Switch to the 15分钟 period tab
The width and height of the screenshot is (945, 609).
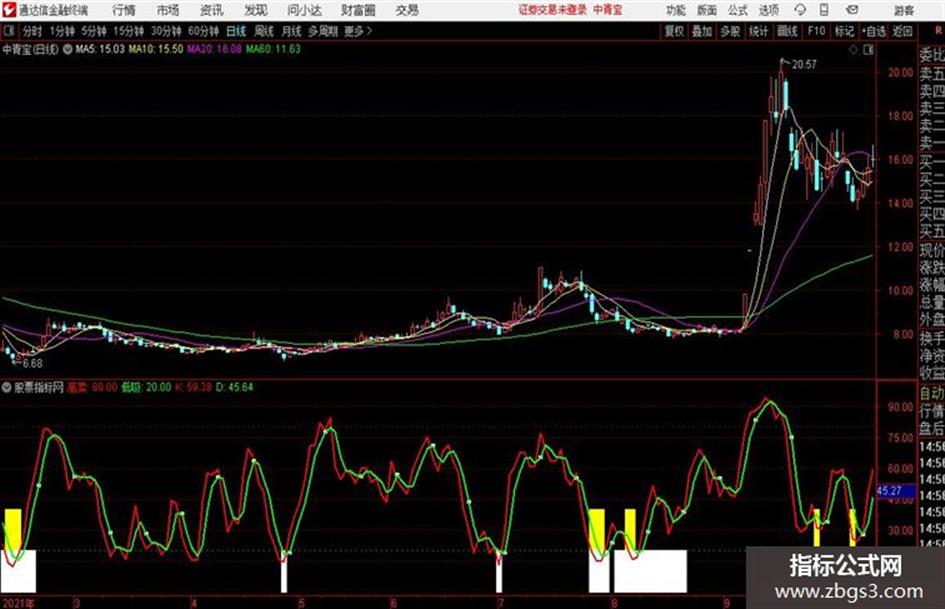129,31
